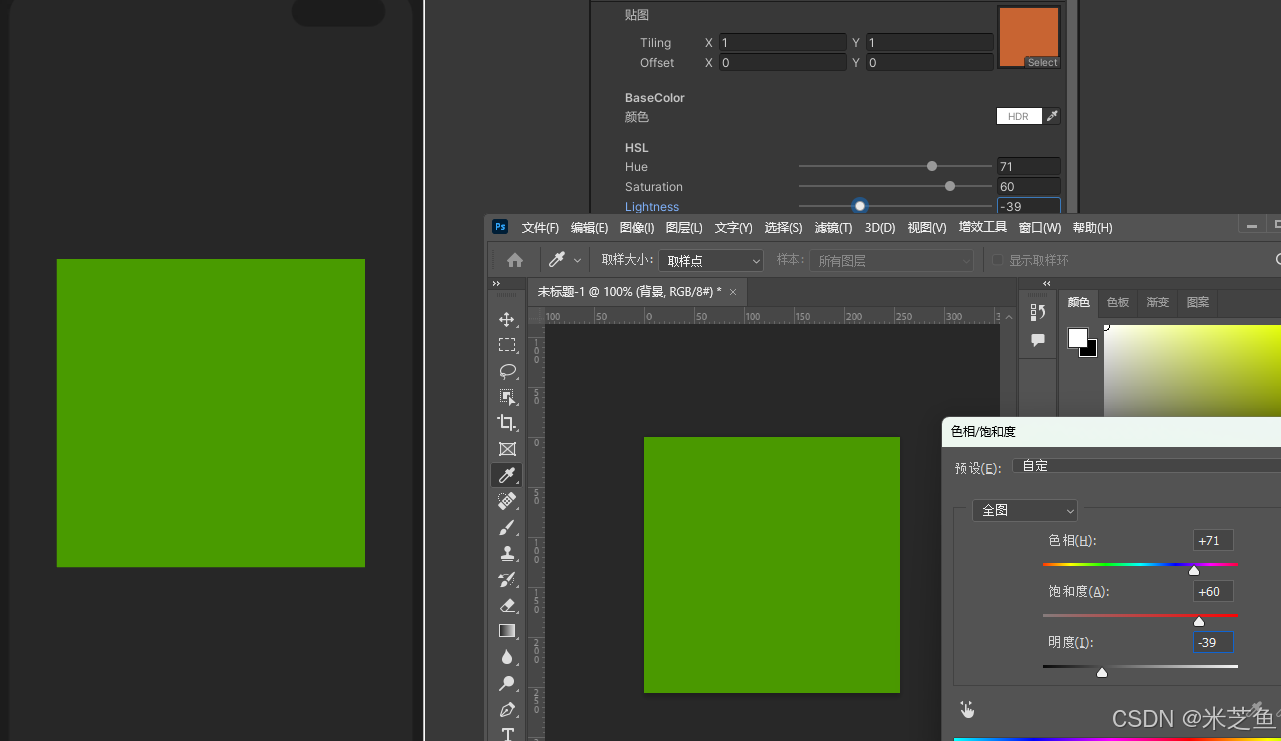This screenshot has height=741, width=1281.
Task: Click the 饱和度 saturation slider handle
Action: point(1199,621)
